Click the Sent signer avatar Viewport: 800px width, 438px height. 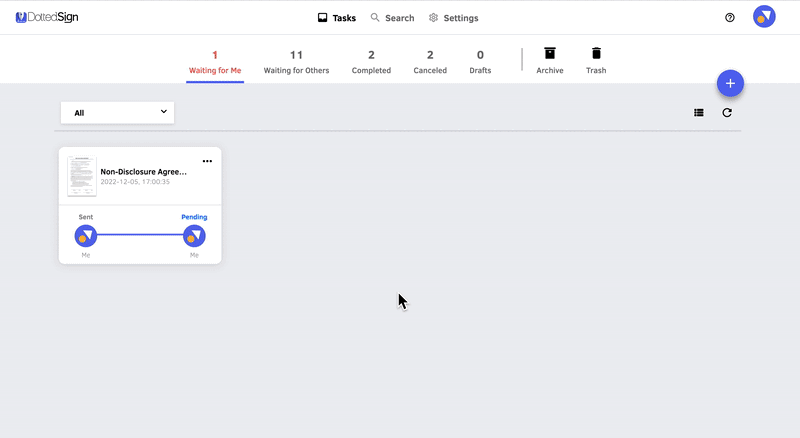[86, 236]
